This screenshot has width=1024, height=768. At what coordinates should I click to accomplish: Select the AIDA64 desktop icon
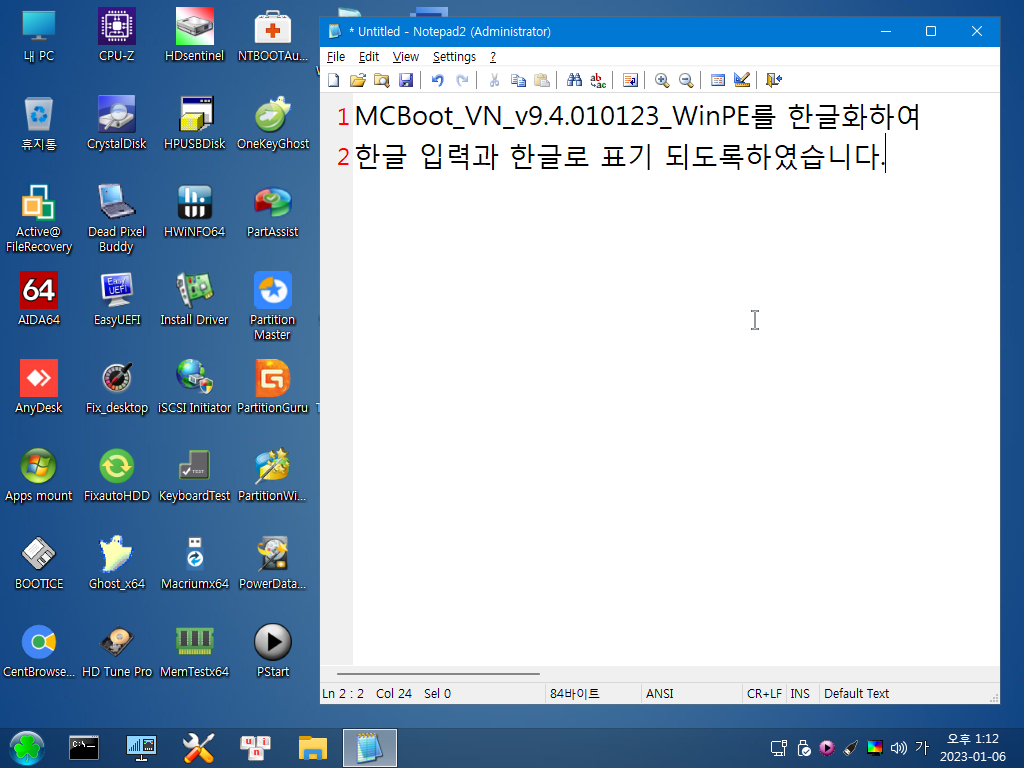point(39,298)
